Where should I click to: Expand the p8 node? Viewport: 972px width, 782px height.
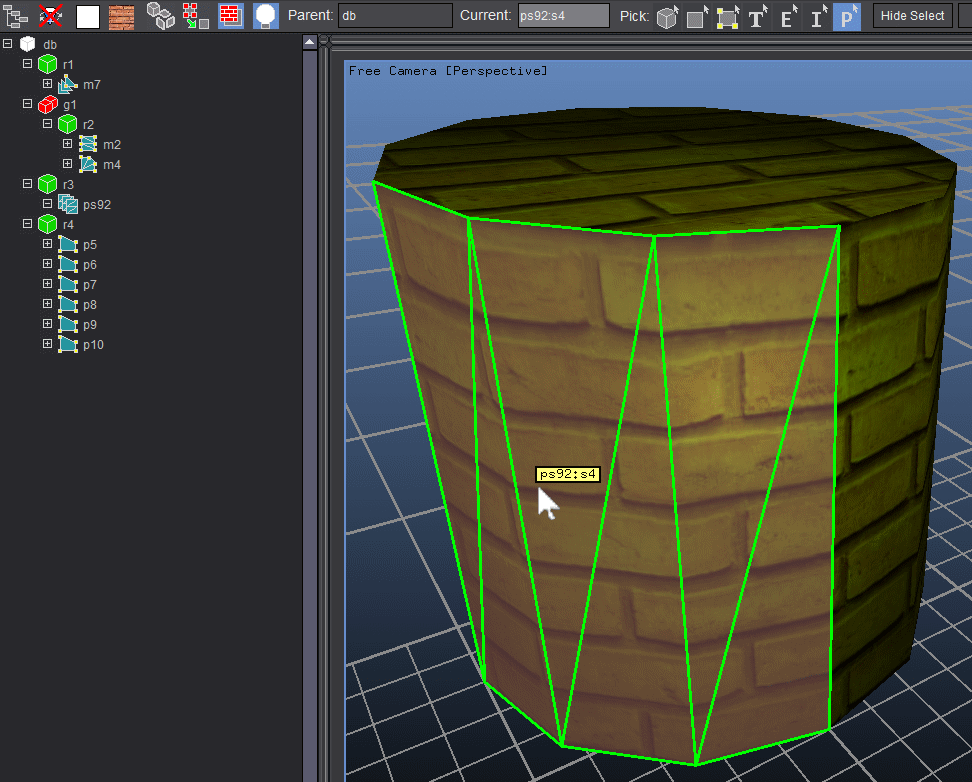pos(47,303)
